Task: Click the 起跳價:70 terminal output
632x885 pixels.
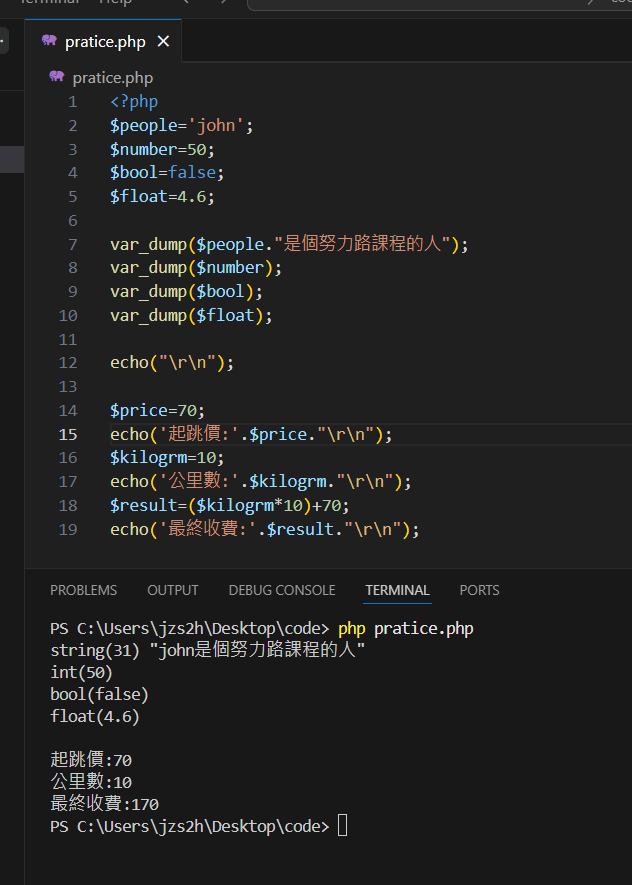Action: click(x=91, y=760)
